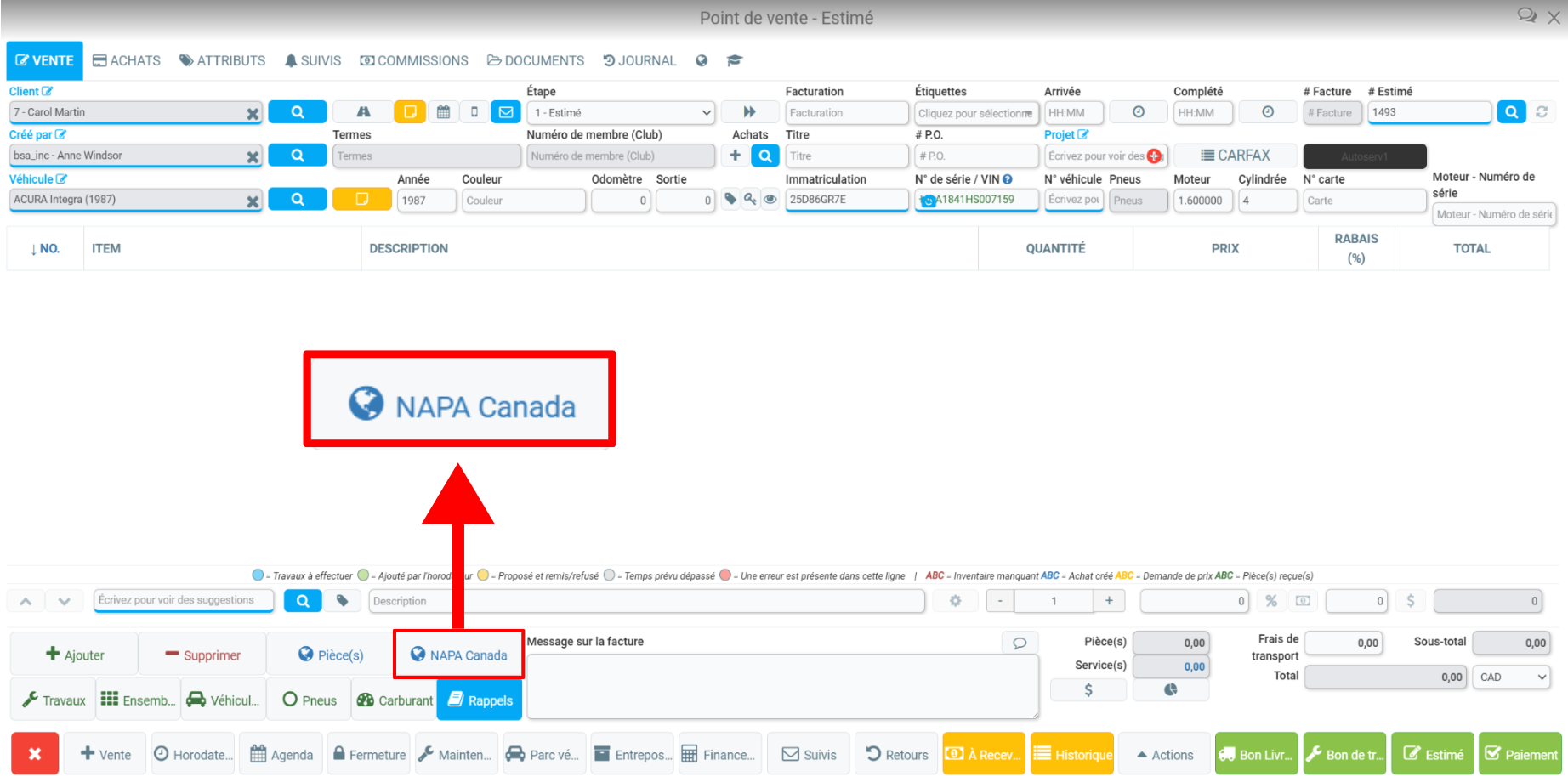Click the Supprimer button
This screenshot has height=782, width=1568.
[x=202, y=654]
